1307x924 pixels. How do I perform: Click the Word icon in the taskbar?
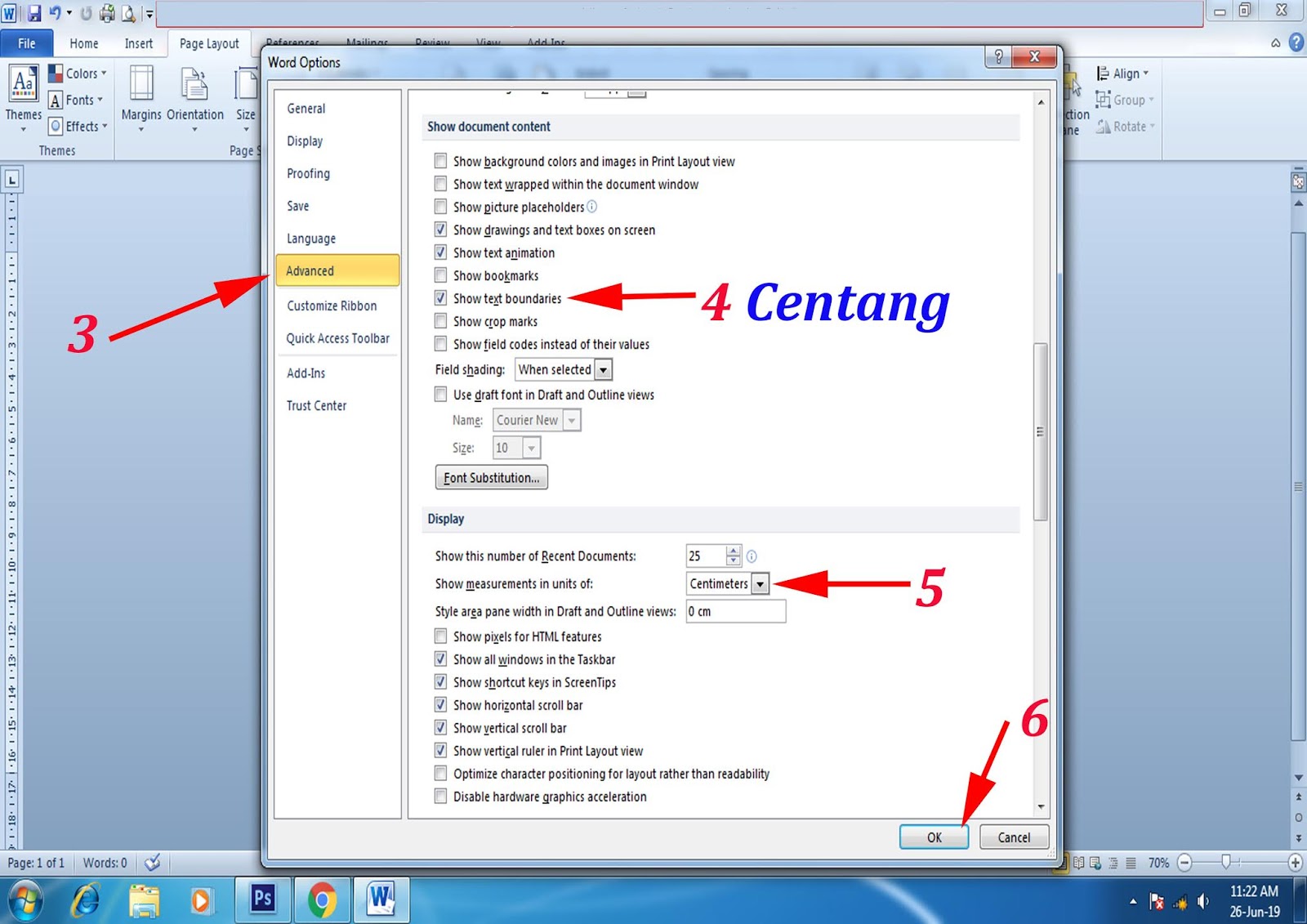pos(381,899)
